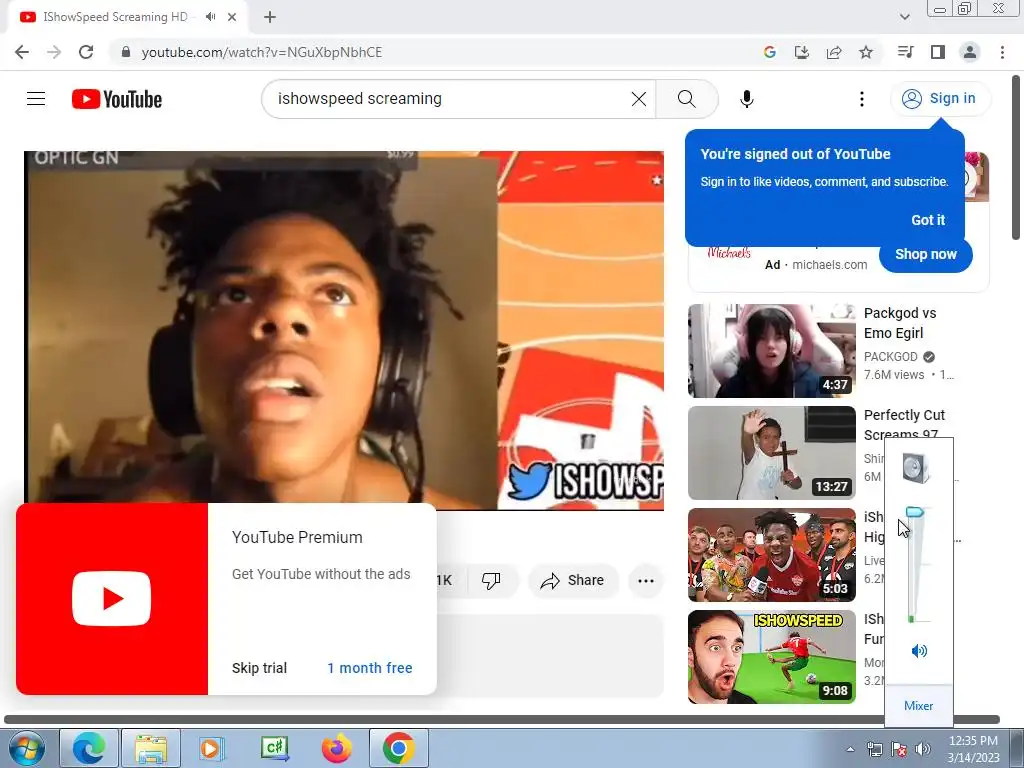Click 1 month free offer
This screenshot has width=1024, height=768.
pyautogui.click(x=370, y=668)
